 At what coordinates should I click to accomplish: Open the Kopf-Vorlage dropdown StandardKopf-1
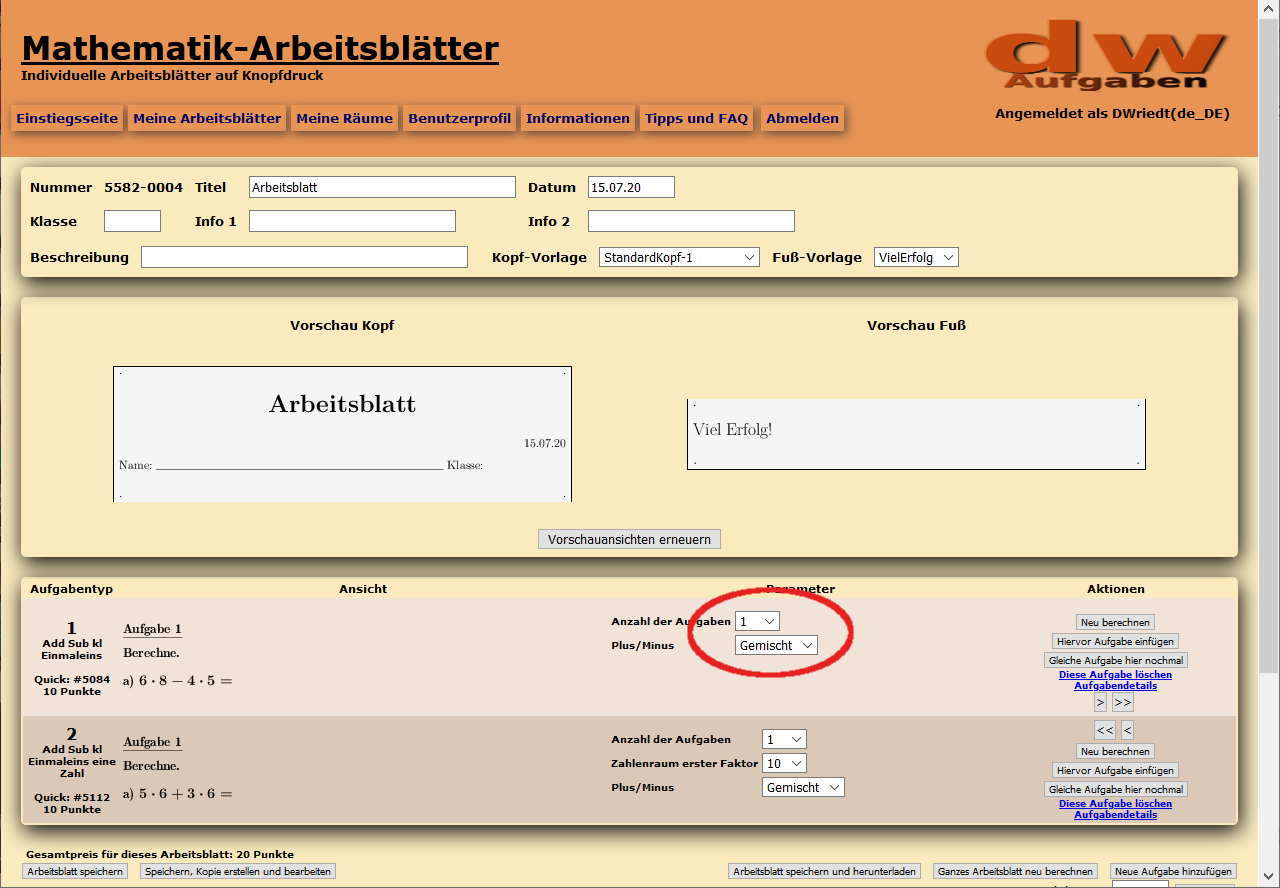coord(679,257)
